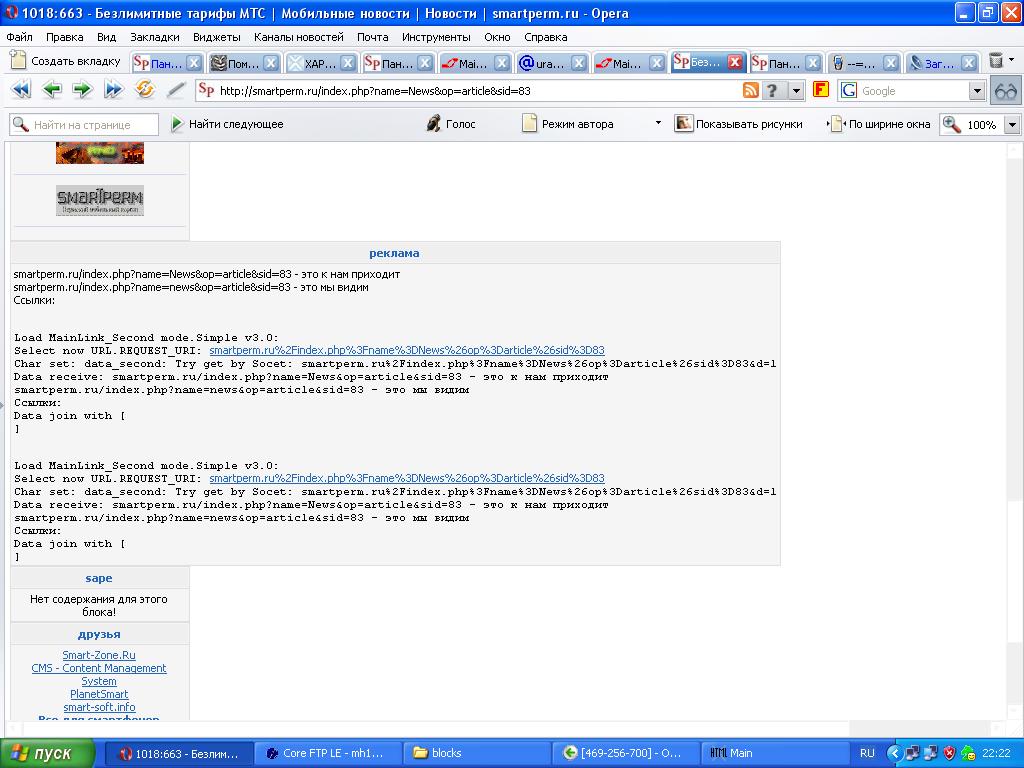Switch to Core FTP LE in taskbar
The width and height of the screenshot is (1024, 768).
pyautogui.click(x=330, y=753)
